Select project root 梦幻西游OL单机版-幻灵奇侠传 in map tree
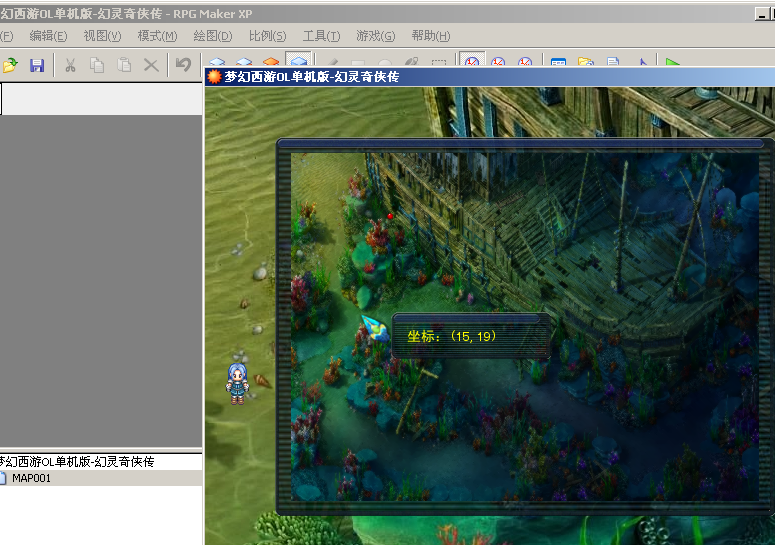The image size is (775, 545). tap(77, 461)
